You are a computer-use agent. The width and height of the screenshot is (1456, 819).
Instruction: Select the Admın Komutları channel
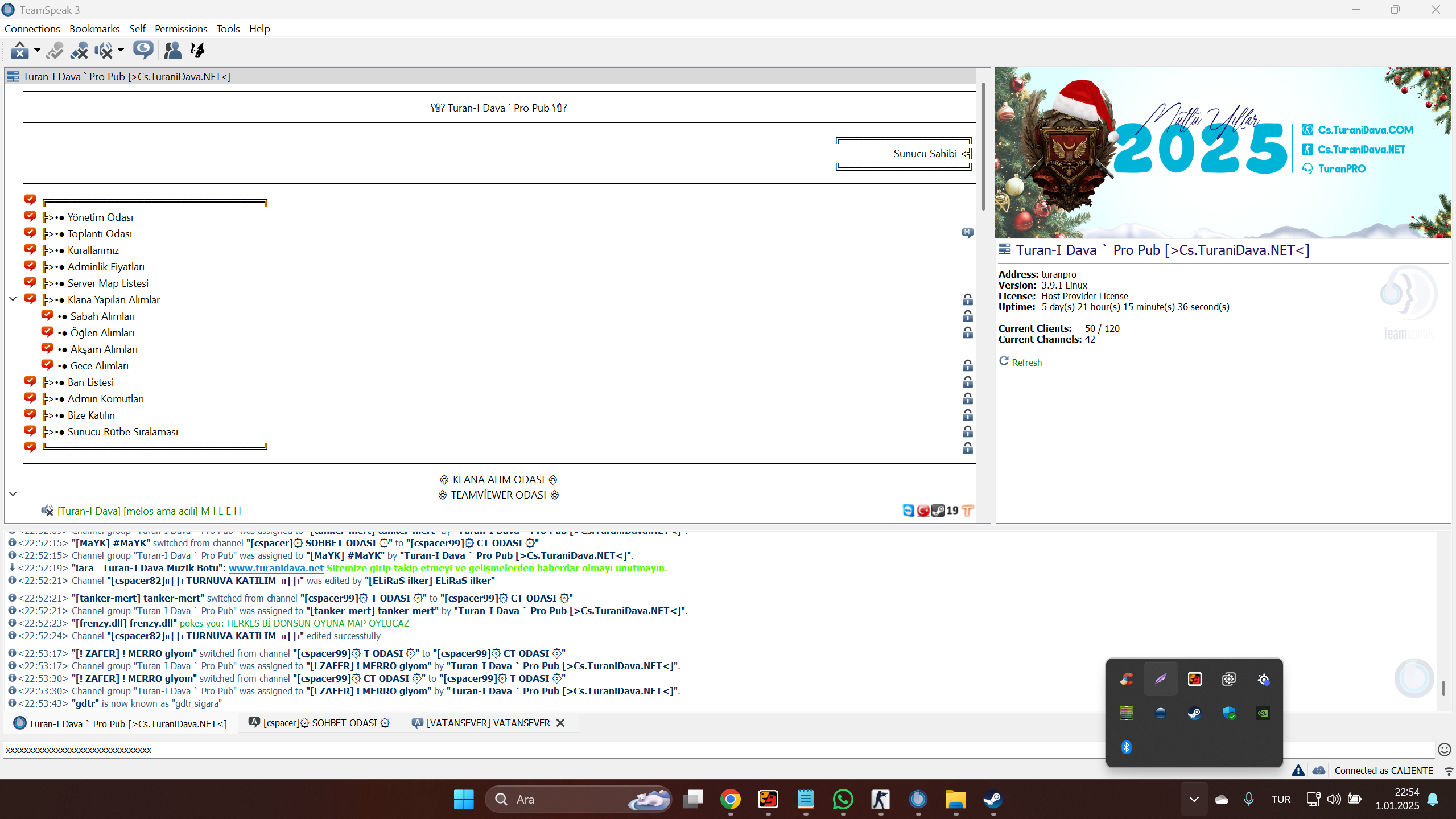(106, 398)
